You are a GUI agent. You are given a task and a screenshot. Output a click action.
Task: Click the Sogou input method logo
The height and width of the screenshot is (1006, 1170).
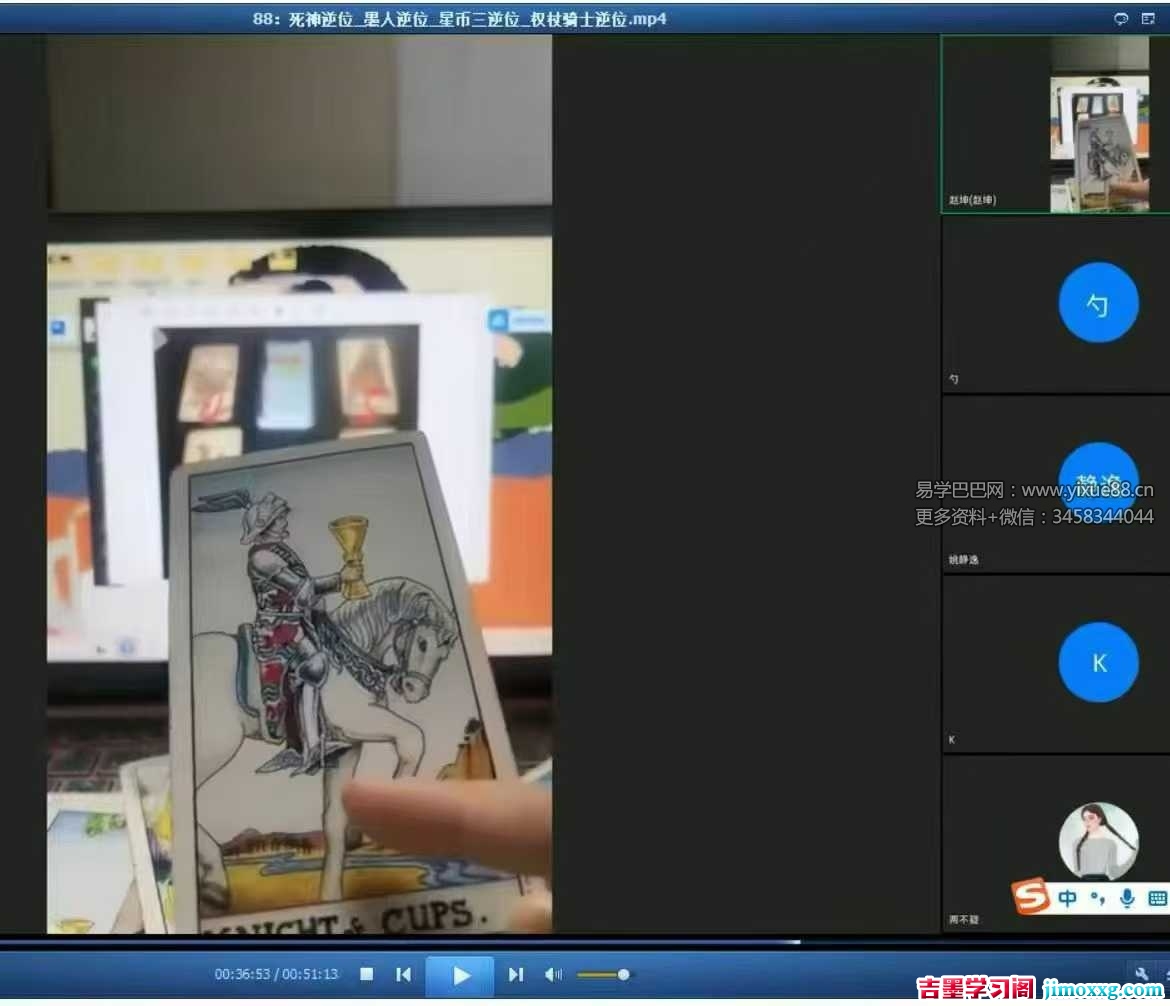[x=1031, y=897]
